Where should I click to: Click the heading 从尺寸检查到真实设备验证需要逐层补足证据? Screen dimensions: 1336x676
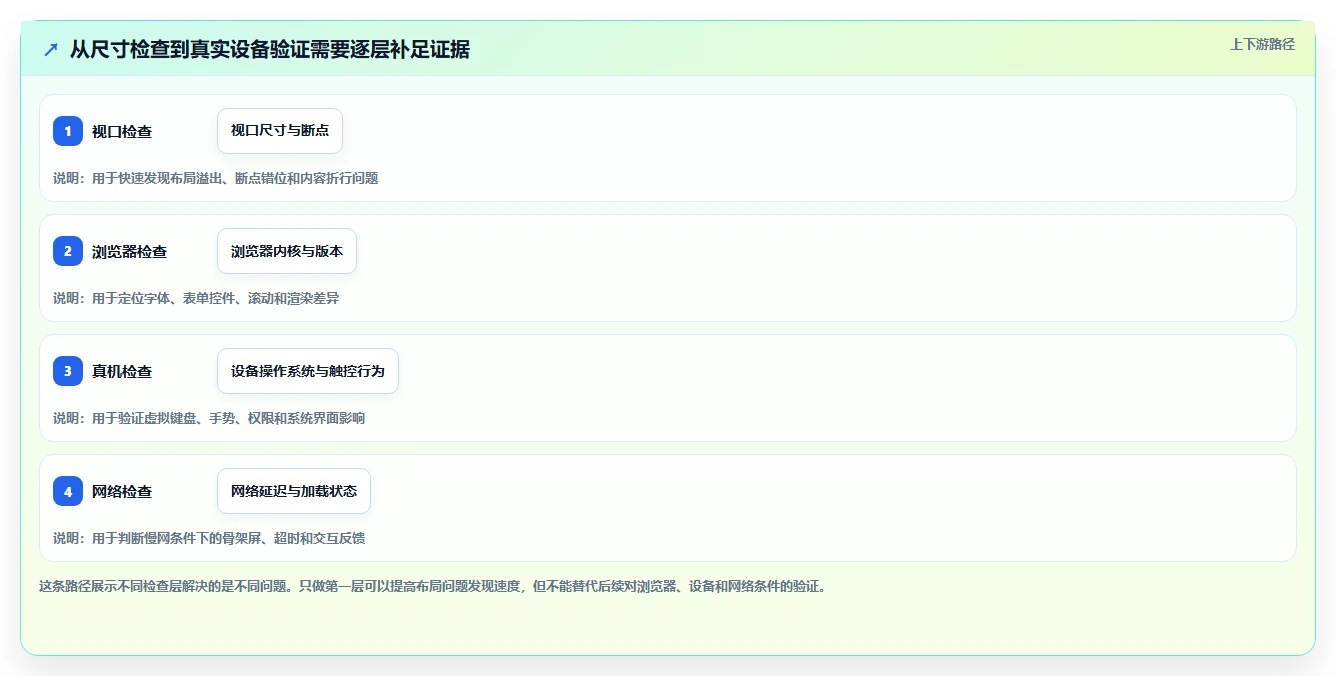[270, 49]
